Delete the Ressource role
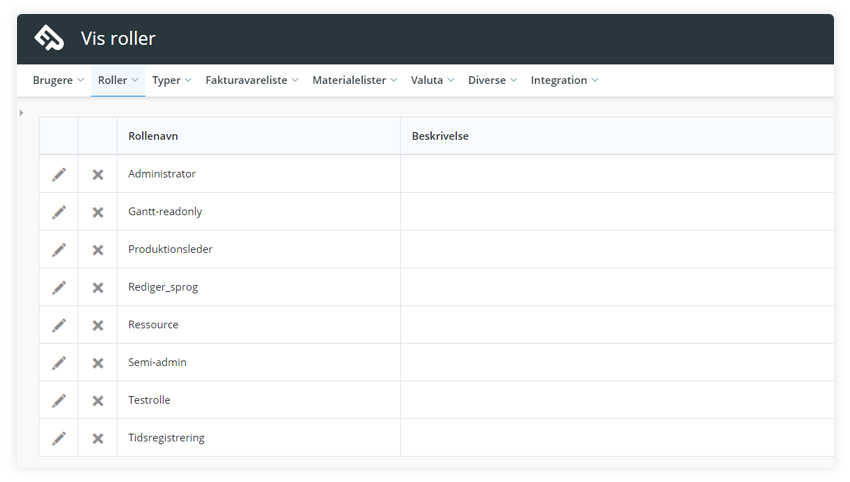The width and height of the screenshot is (850, 482). coord(98,325)
